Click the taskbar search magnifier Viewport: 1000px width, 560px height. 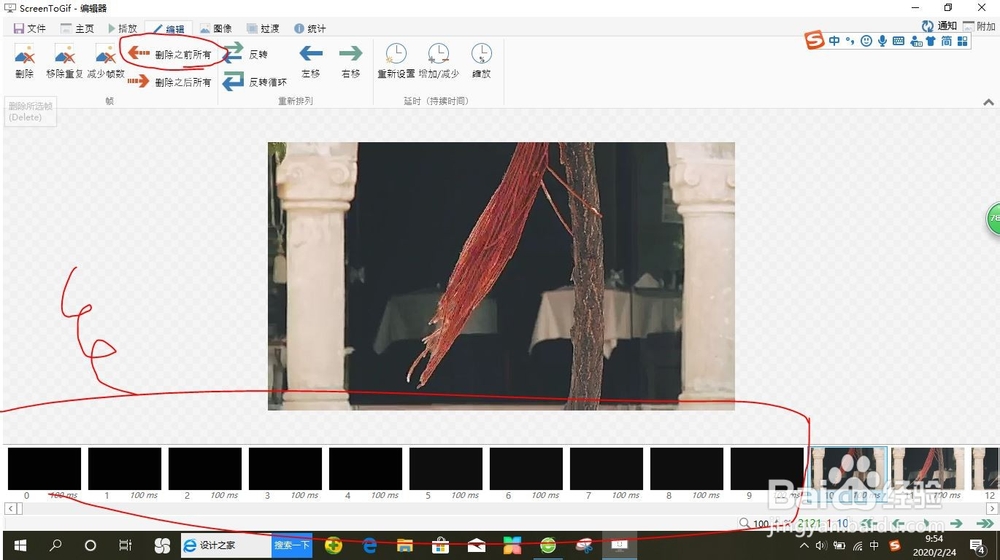56,545
